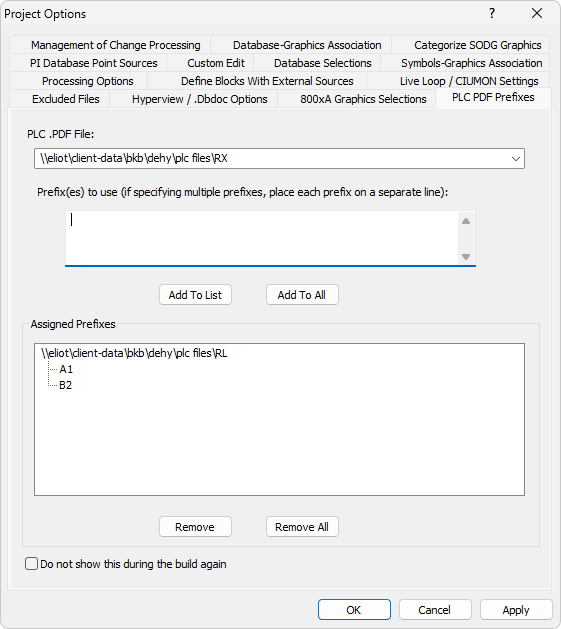
Task: Open the Custom Edit tab
Action: [210, 63]
